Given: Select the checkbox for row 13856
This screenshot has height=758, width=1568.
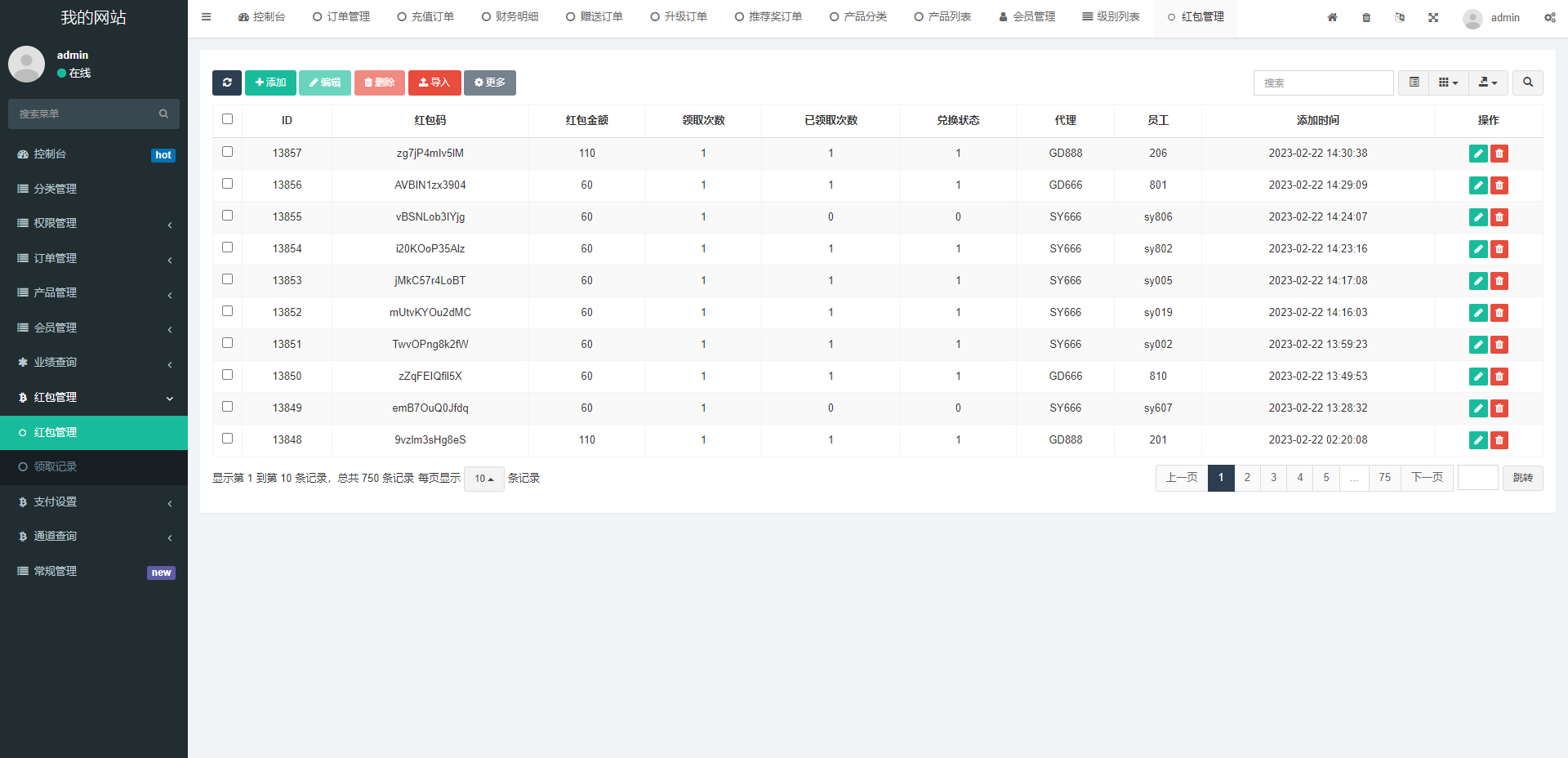Looking at the screenshot, I should tap(228, 184).
